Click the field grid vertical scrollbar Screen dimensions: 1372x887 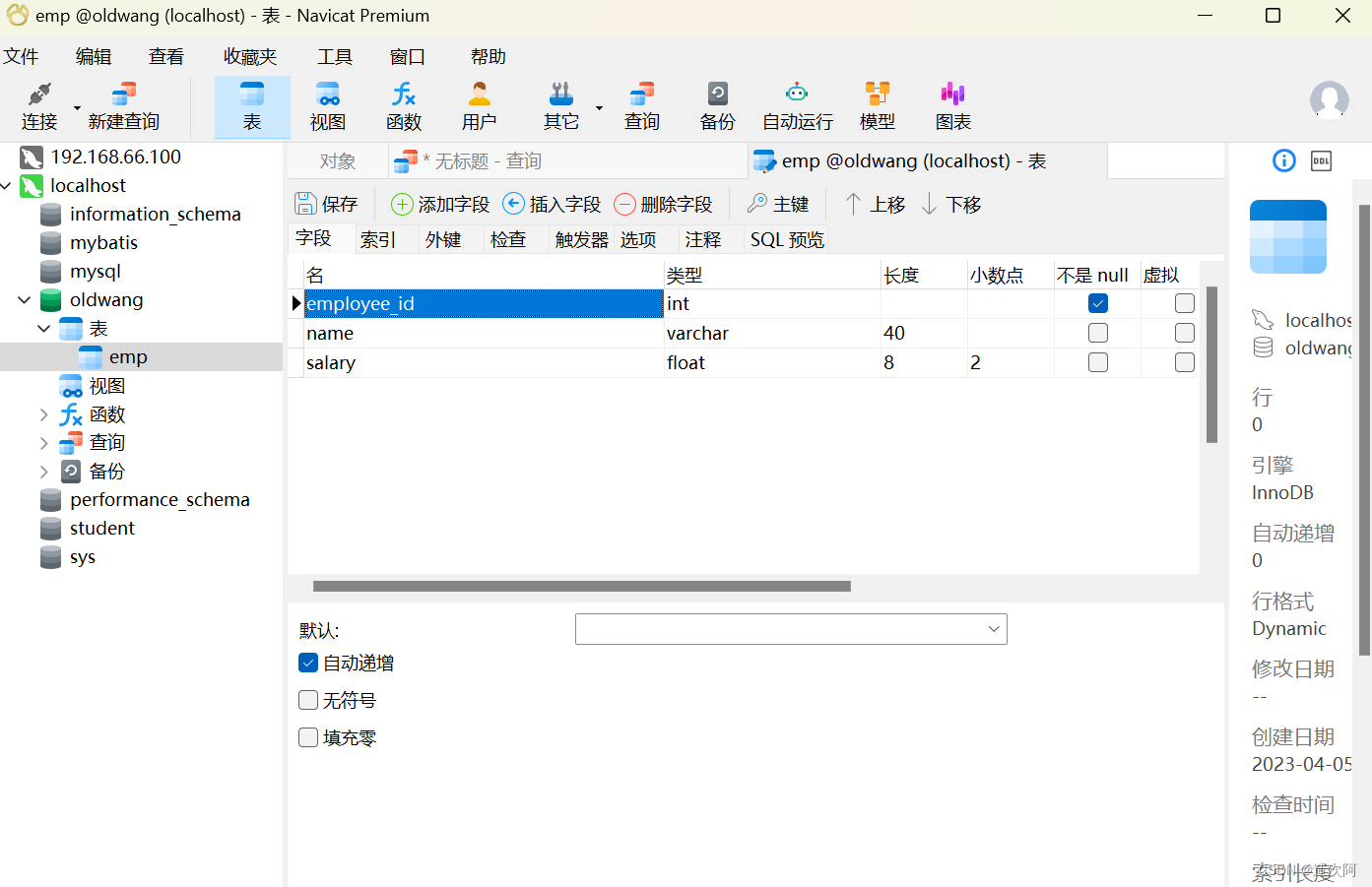tap(1212, 364)
